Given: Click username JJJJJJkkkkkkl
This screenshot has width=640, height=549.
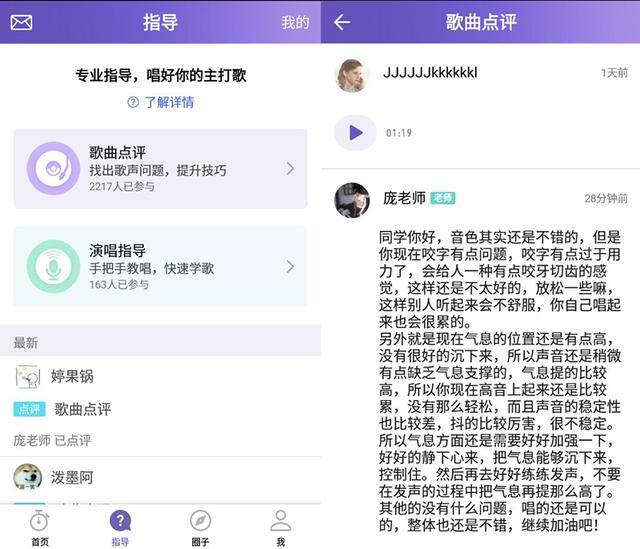Looking at the screenshot, I should click(x=430, y=73).
